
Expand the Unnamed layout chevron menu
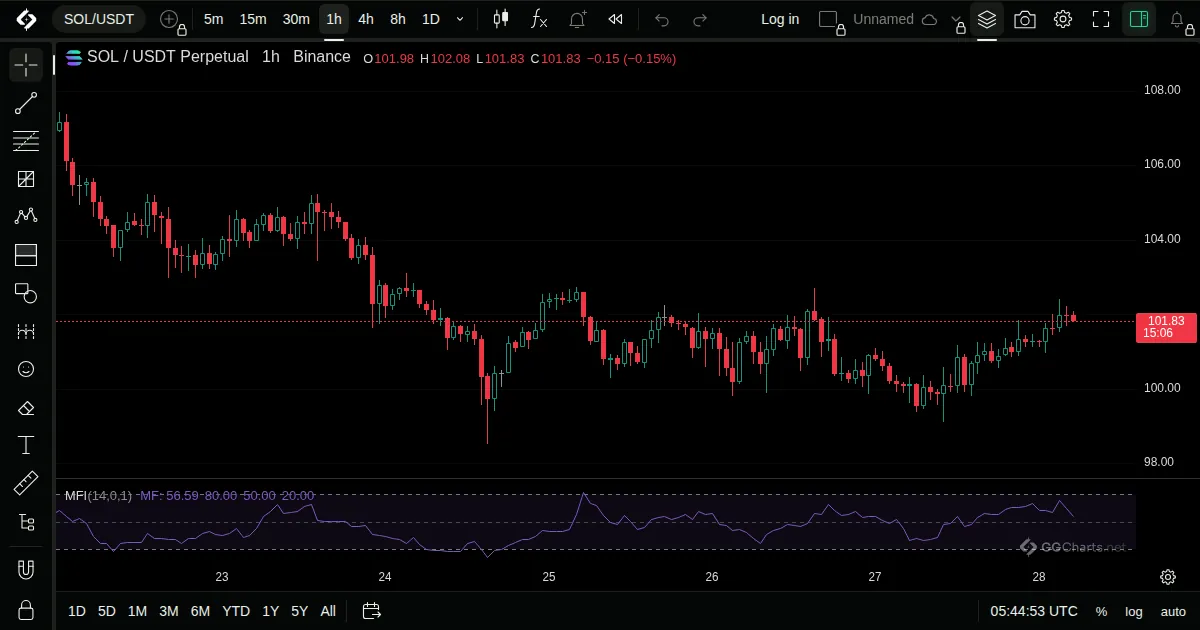(958, 19)
